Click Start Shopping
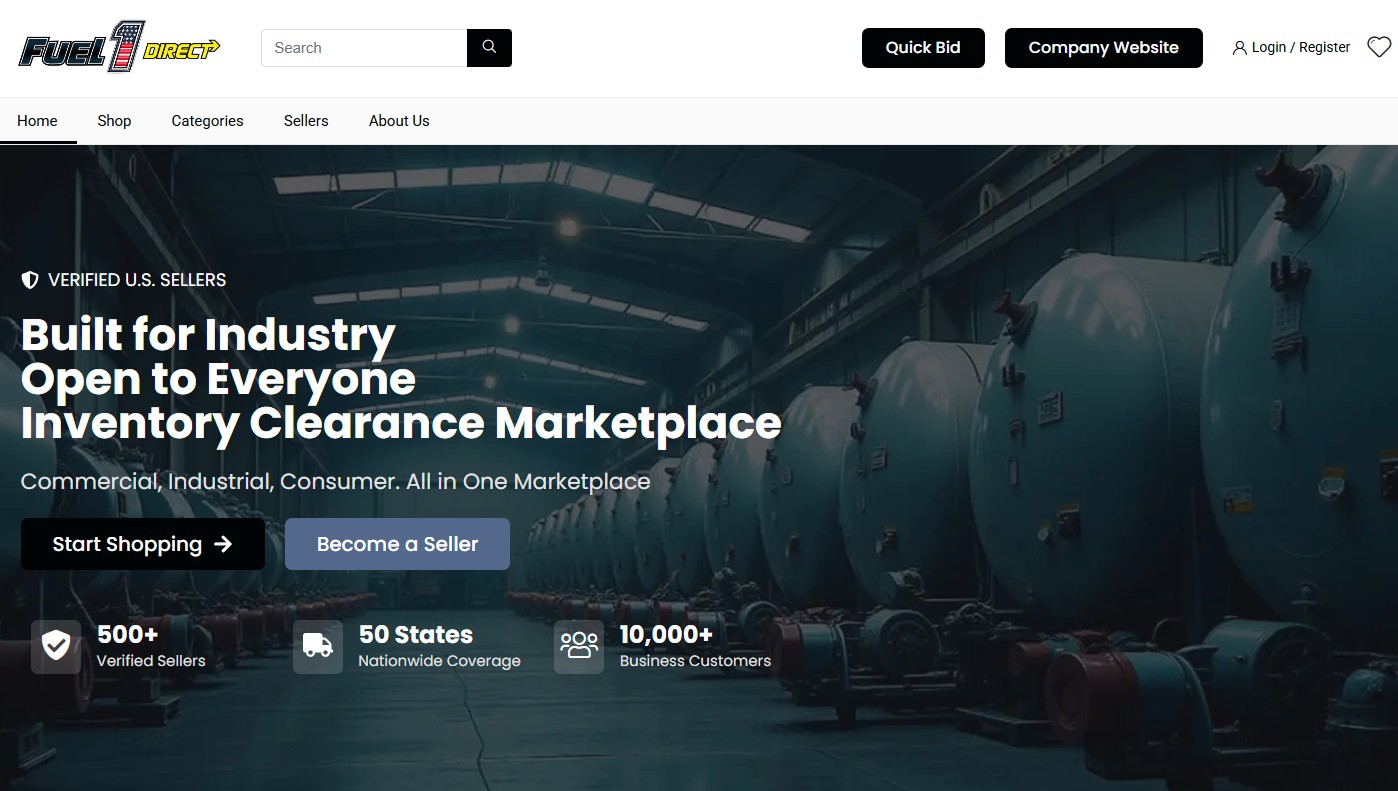The width and height of the screenshot is (1398, 791). [143, 544]
